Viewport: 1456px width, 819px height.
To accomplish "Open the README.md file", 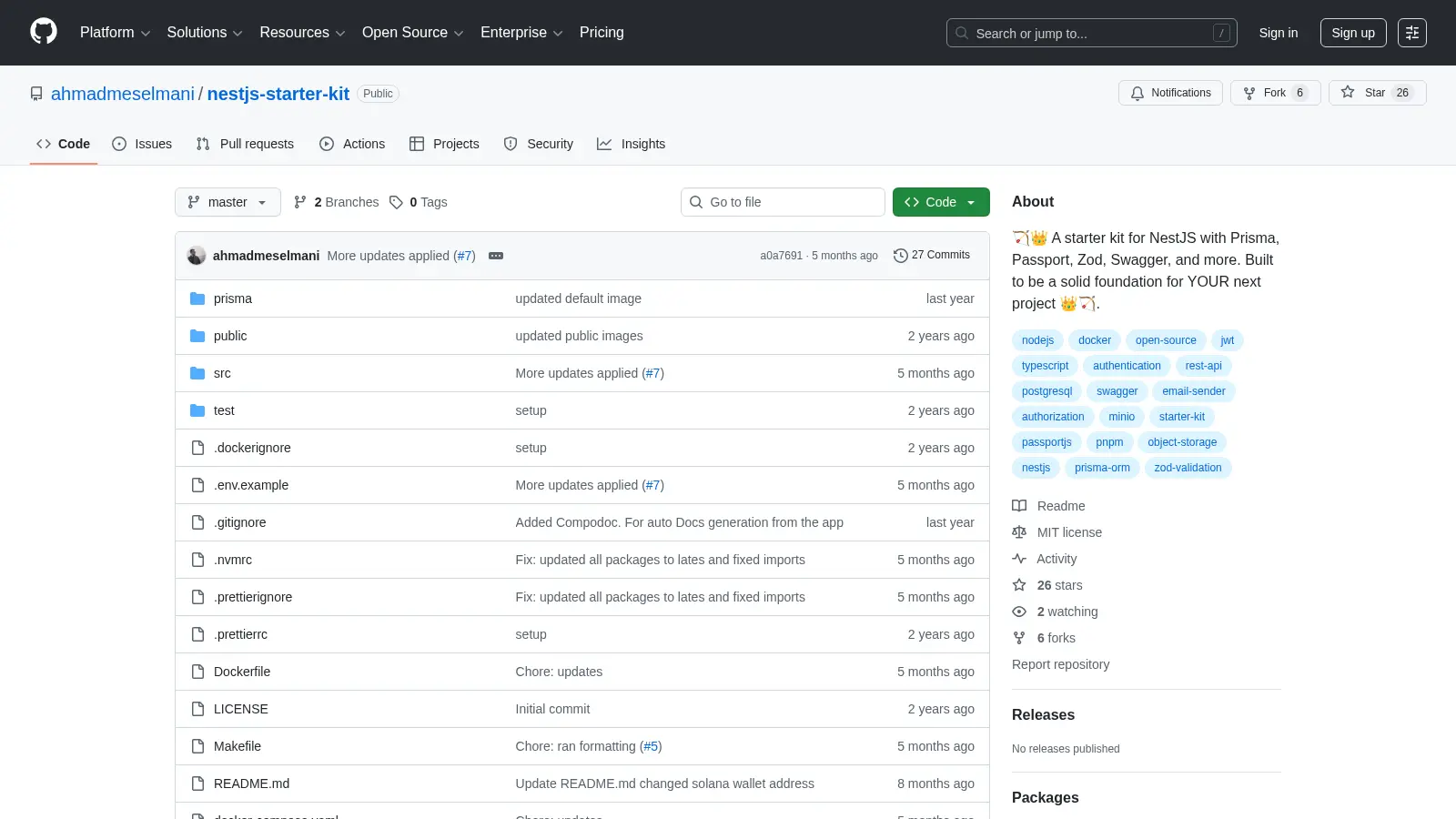I will pyautogui.click(x=251, y=784).
